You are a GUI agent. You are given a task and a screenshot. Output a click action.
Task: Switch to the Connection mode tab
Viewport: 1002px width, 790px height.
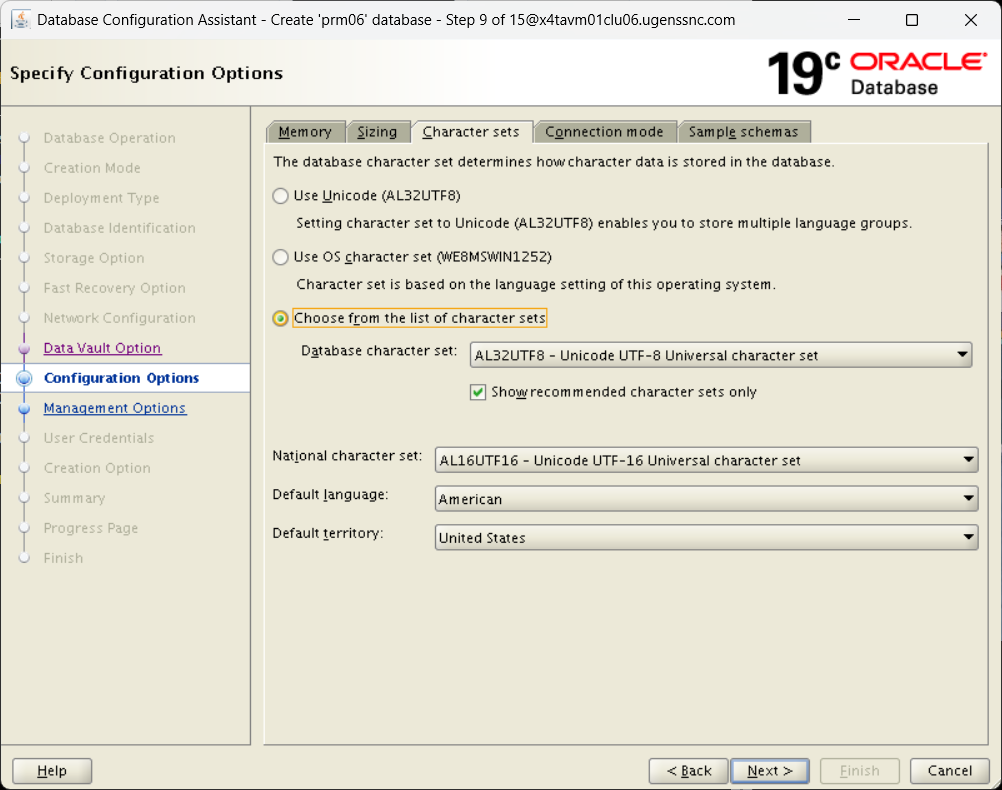605,132
